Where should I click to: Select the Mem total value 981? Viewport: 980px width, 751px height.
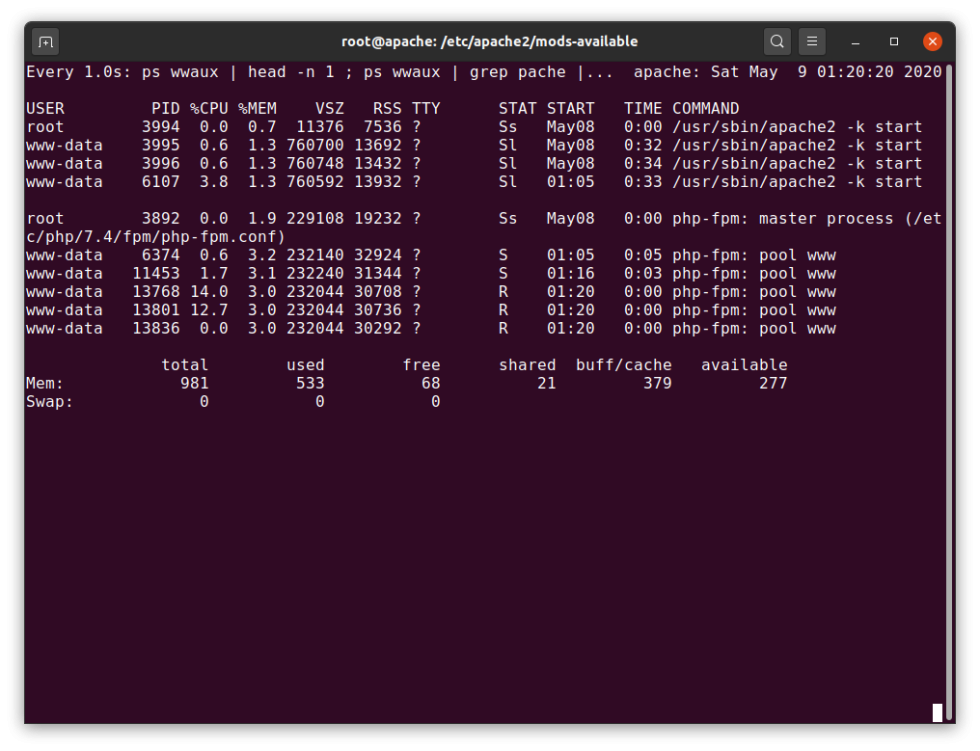point(195,383)
